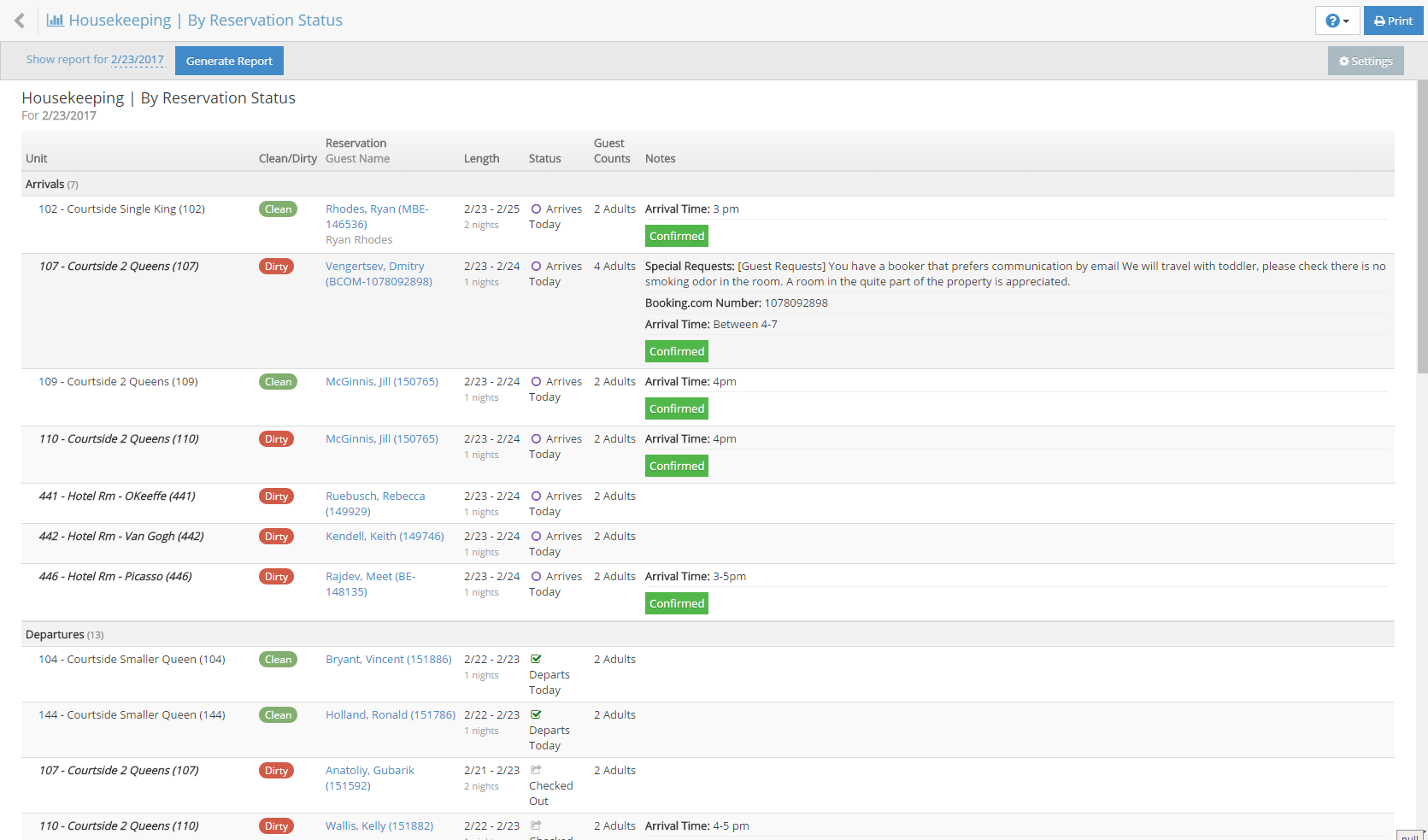Viewport: 1428px width, 840px height.
Task: Open the Settings gear button
Action: (1365, 61)
